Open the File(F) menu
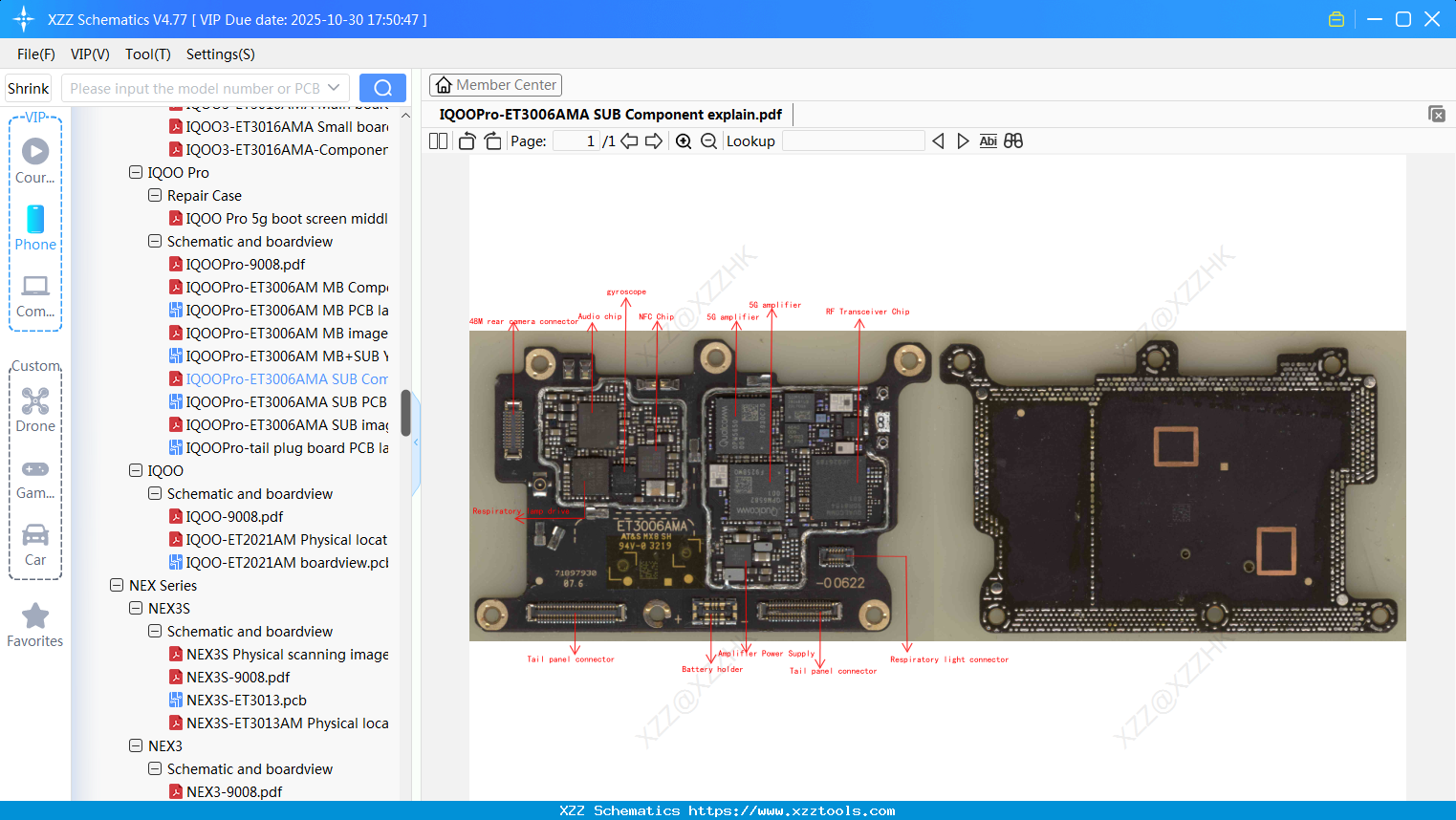The image size is (1456, 820). pyautogui.click(x=36, y=54)
